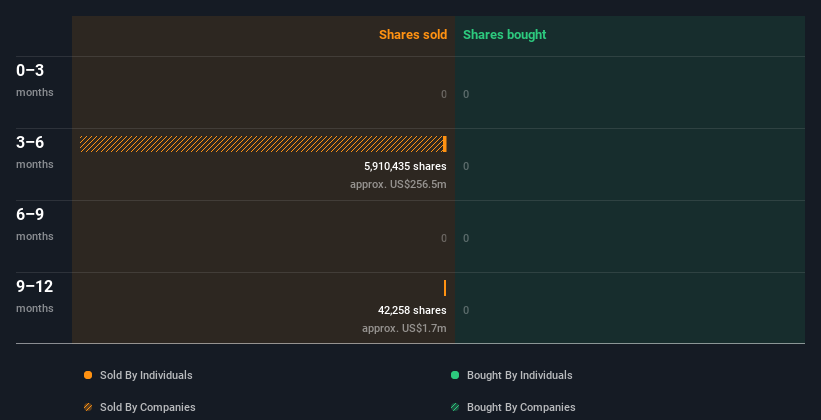This screenshot has height=420, width=821.
Task: Click the shares bought '0' in 6–9 months row
Action: [x=466, y=238]
